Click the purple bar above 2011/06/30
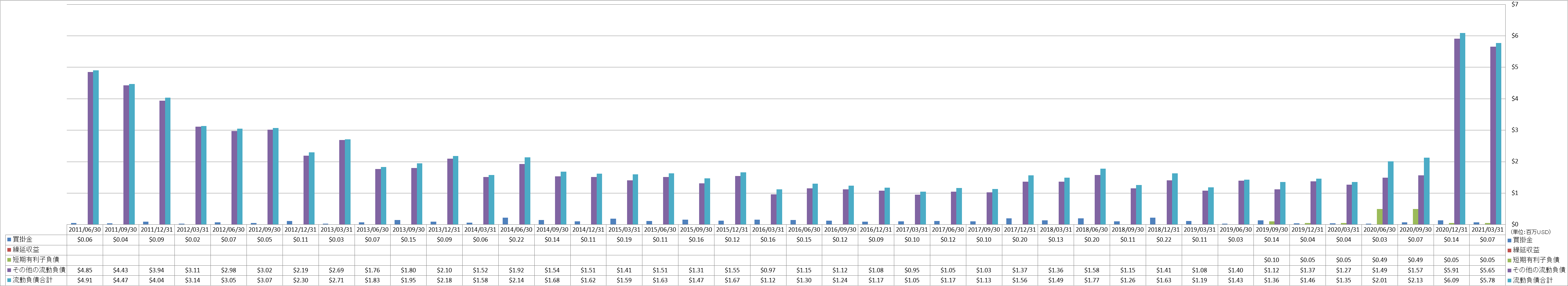The width and height of the screenshot is (1568, 286). pyautogui.click(x=91, y=148)
